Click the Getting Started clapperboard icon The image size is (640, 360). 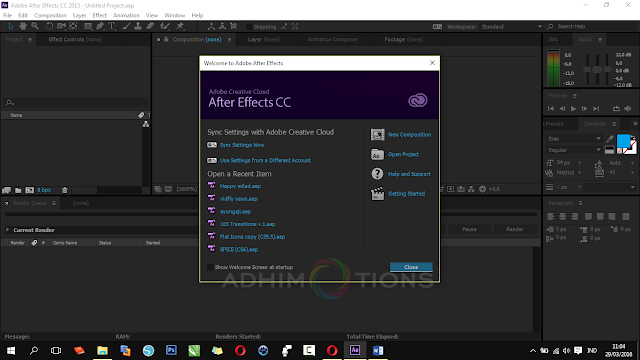[x=377, y=193]
